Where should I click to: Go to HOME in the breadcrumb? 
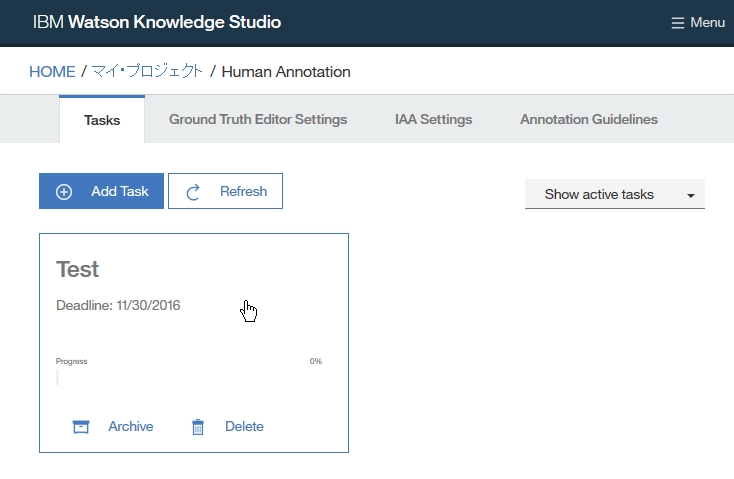click(52, 72)
